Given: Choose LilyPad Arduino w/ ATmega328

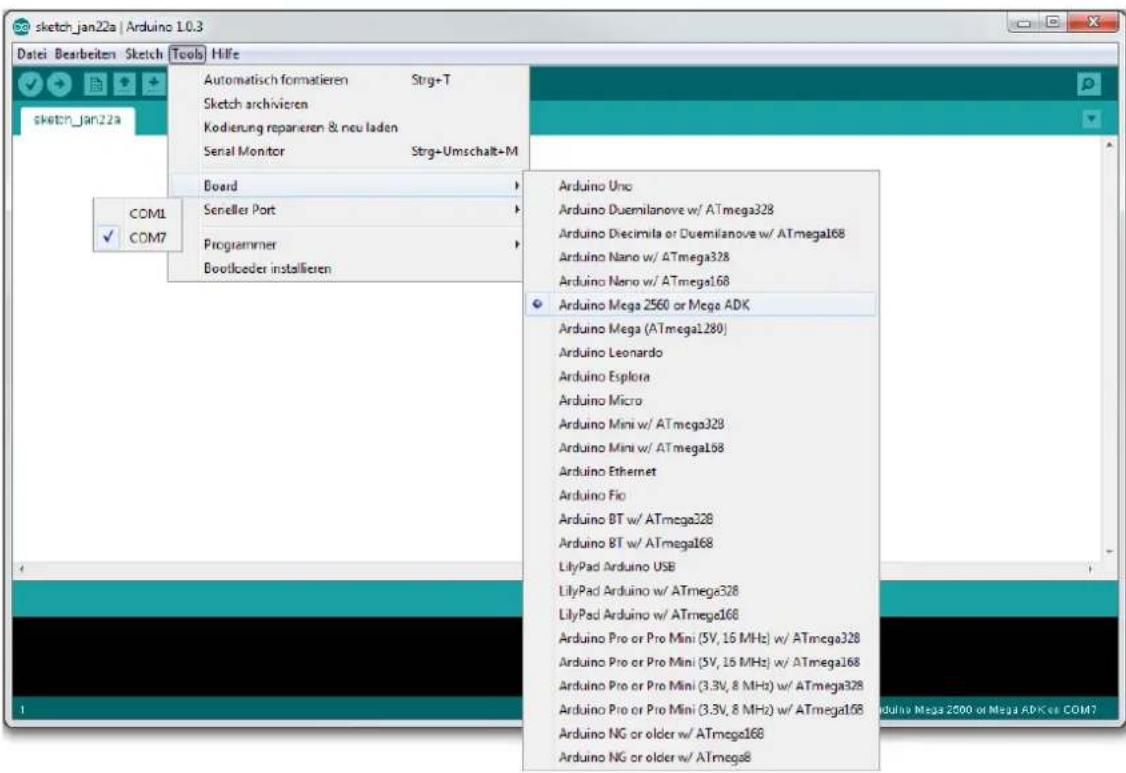Looking at the screenshot, I should [x=701, y=591].
